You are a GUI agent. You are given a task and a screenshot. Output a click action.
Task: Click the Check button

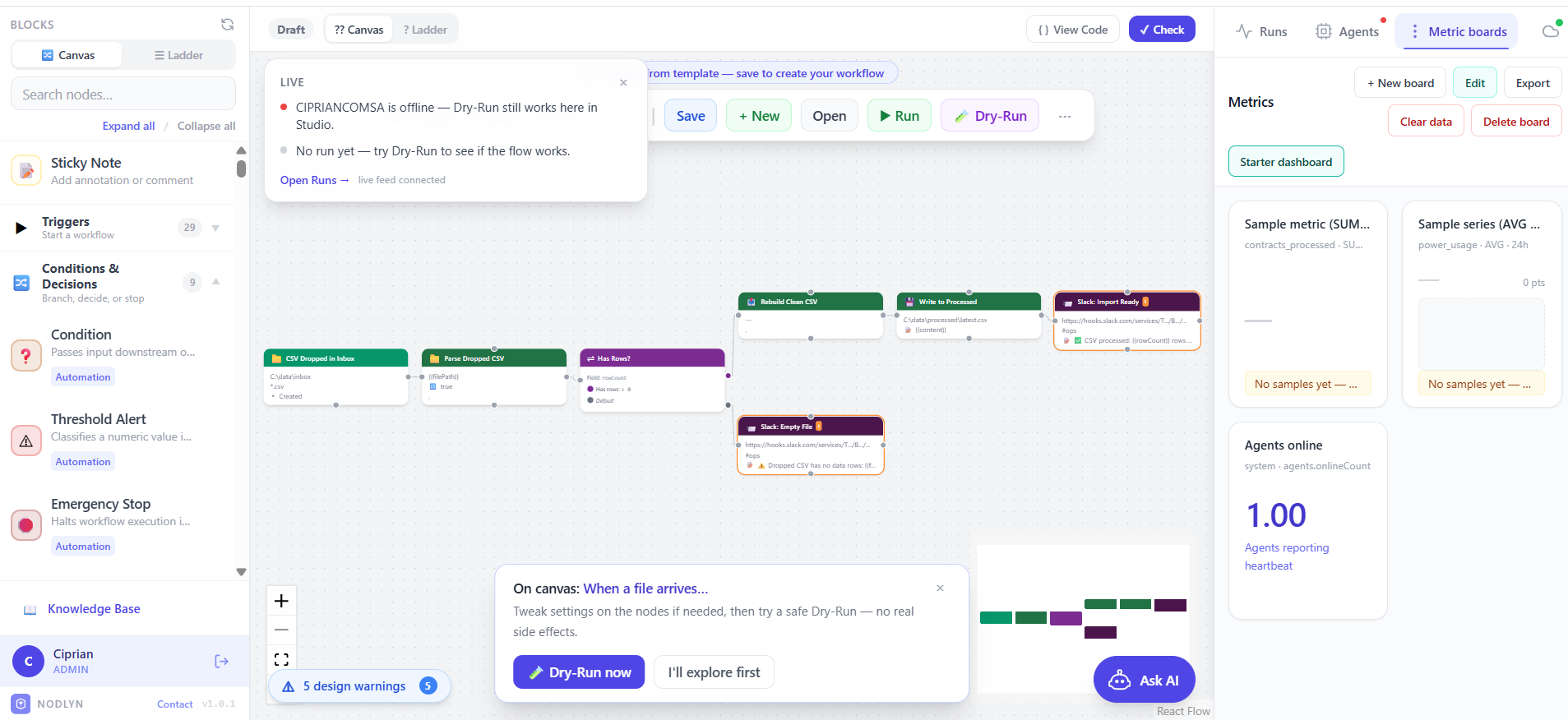(1162, 30)
